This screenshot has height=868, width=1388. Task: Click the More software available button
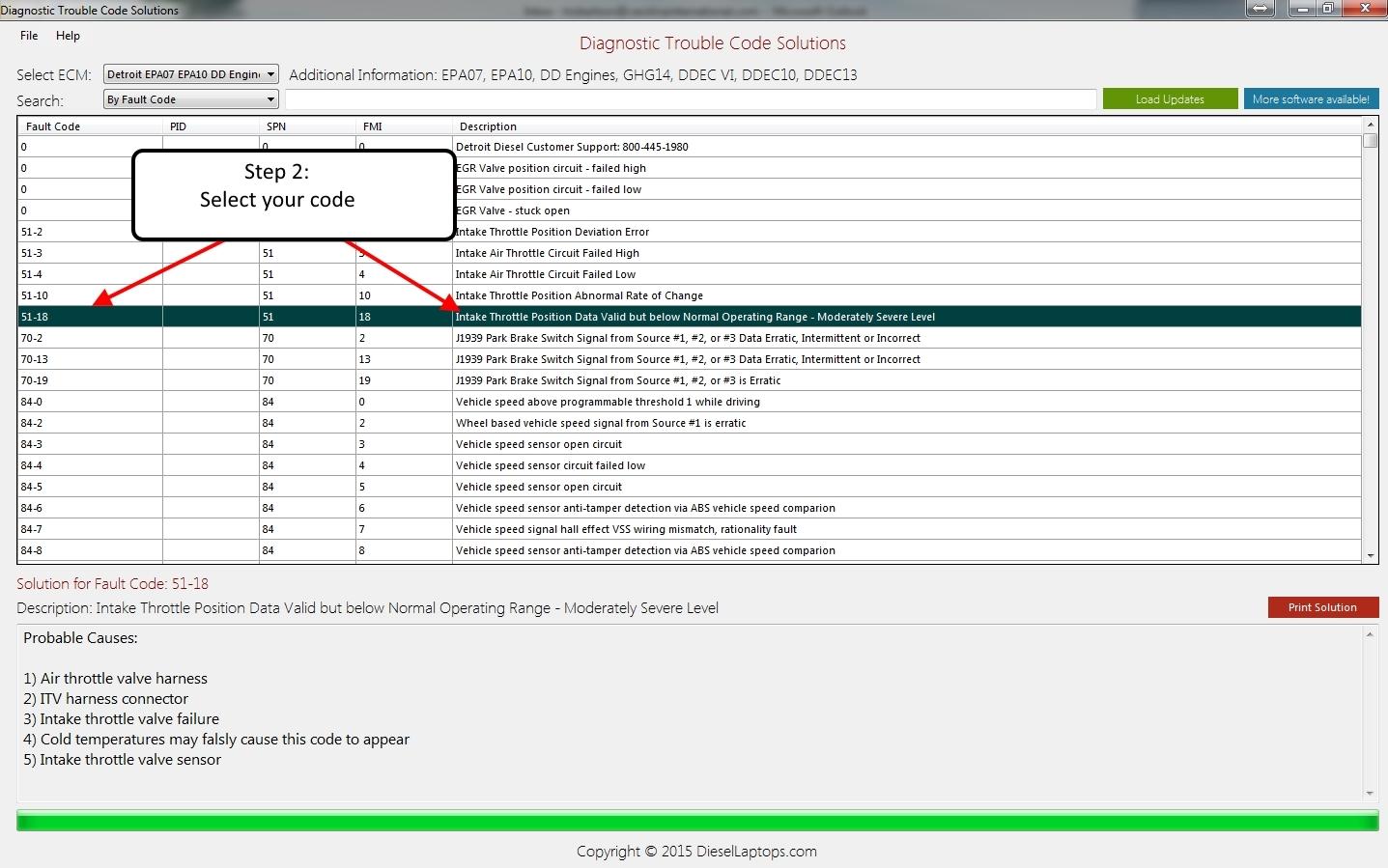[1311, 99]
